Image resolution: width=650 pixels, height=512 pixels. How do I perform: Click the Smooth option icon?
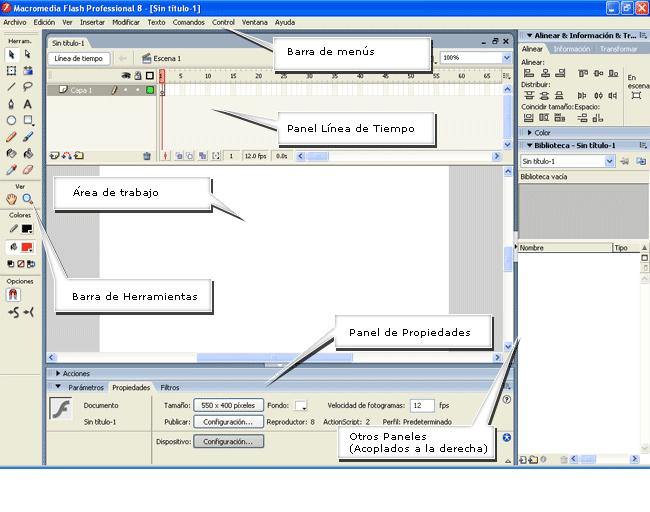point(13,312)
